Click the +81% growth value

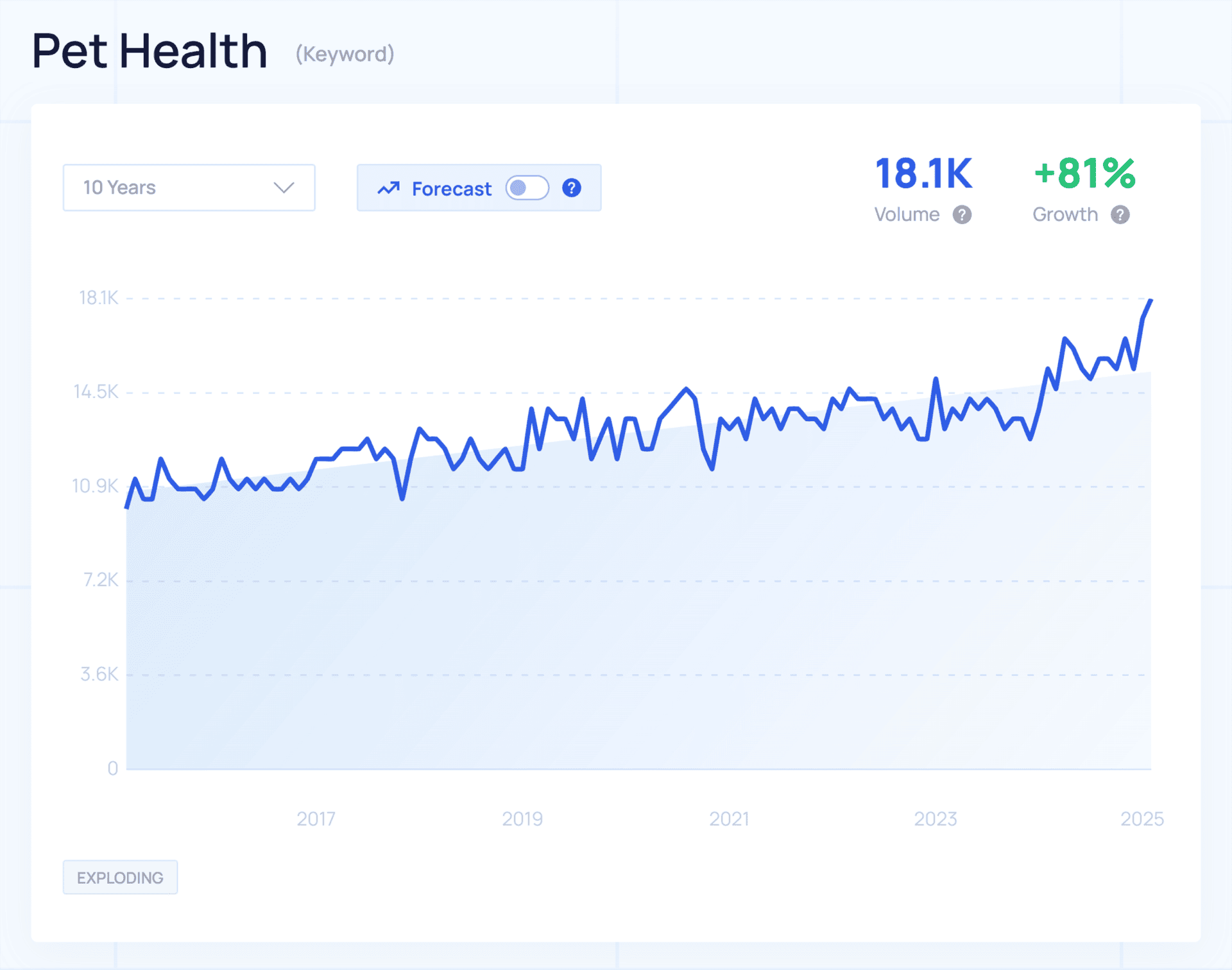1084,174
